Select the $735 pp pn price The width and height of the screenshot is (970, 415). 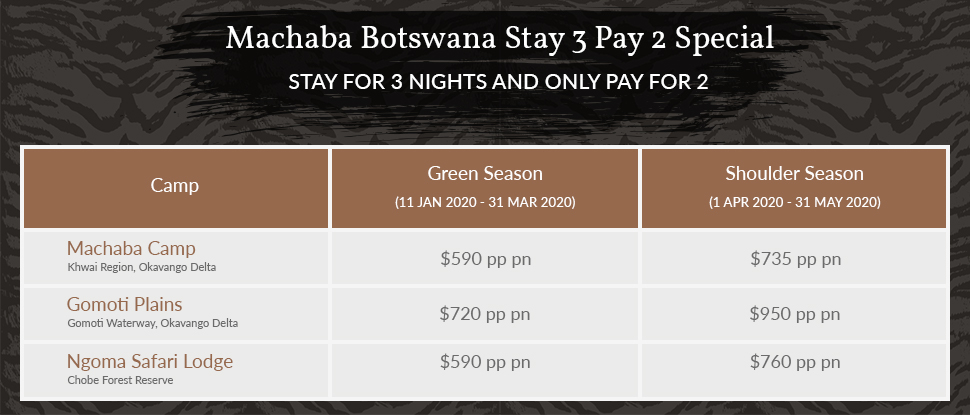(x=795, y=259)
